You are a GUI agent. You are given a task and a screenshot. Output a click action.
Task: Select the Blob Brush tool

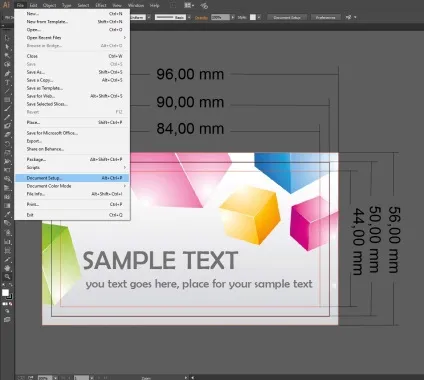click(x=7, y=126)
